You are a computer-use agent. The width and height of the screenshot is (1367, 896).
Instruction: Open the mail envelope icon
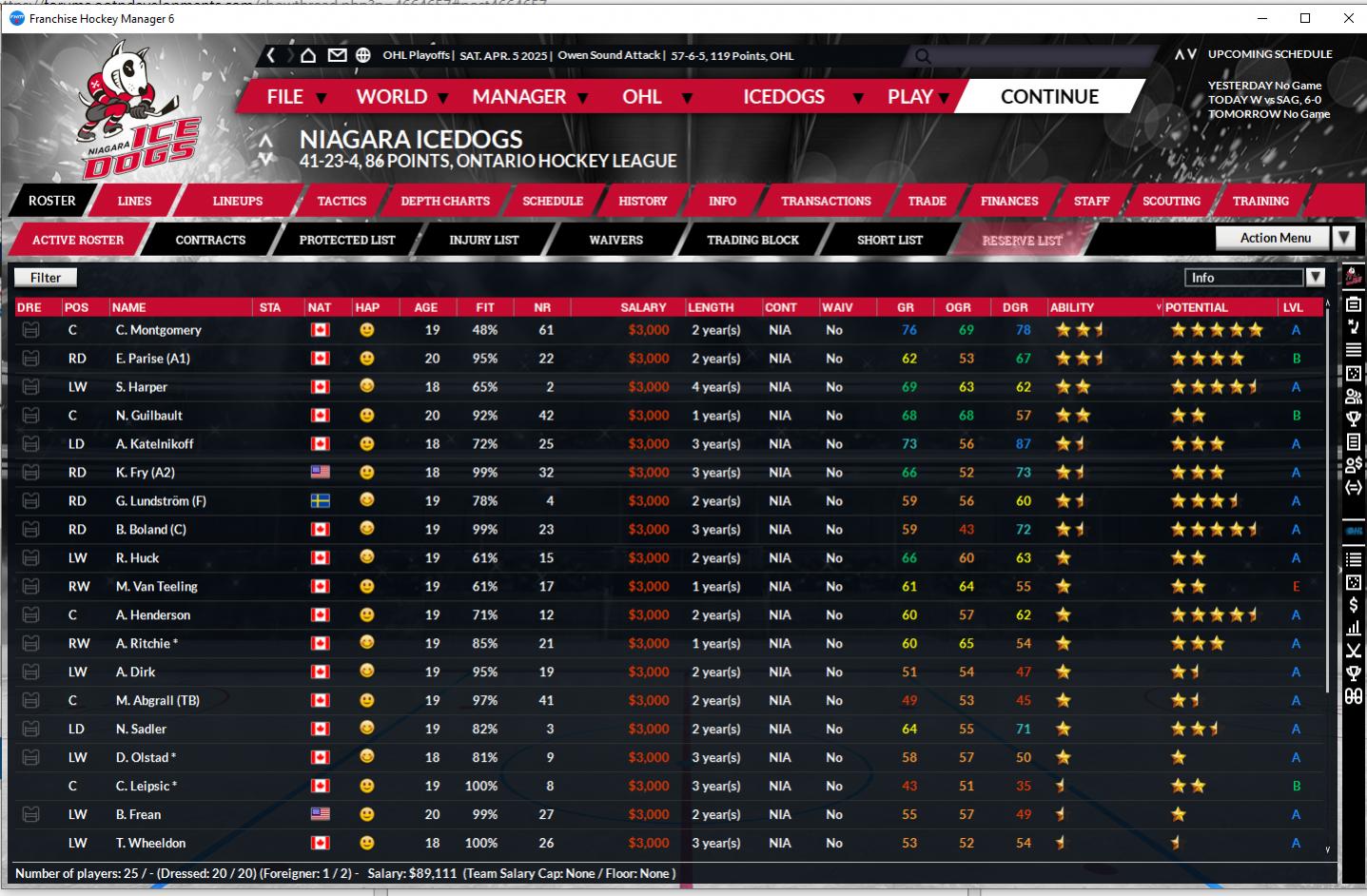pyautogui.click(x=337, y=55)
